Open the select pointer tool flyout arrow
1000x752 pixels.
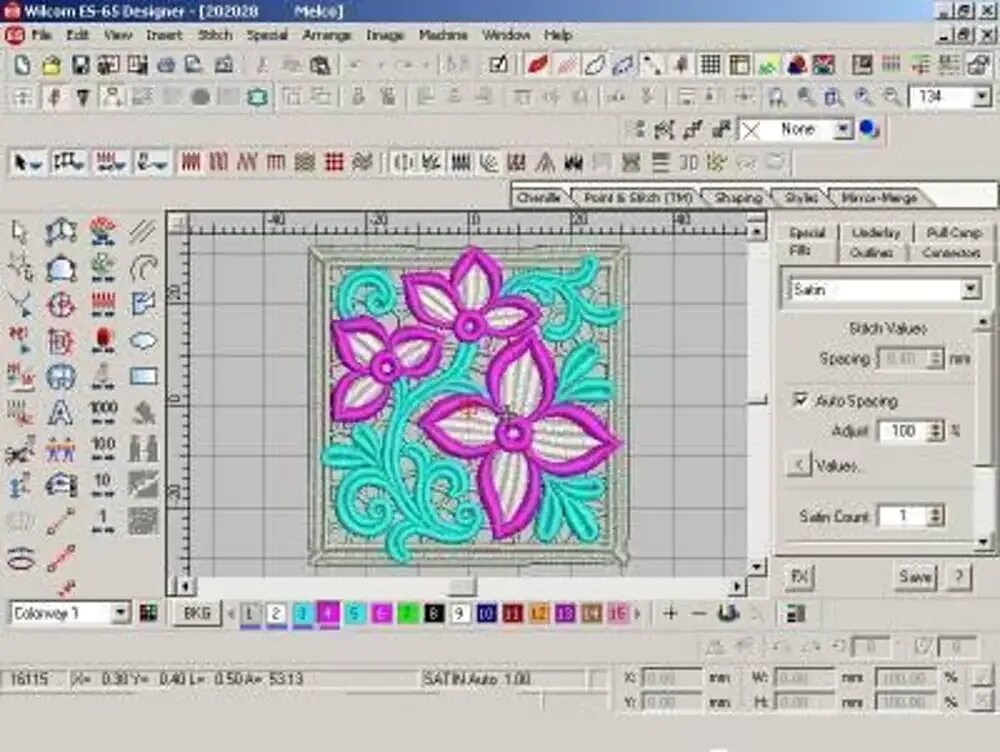click(37, 165)
